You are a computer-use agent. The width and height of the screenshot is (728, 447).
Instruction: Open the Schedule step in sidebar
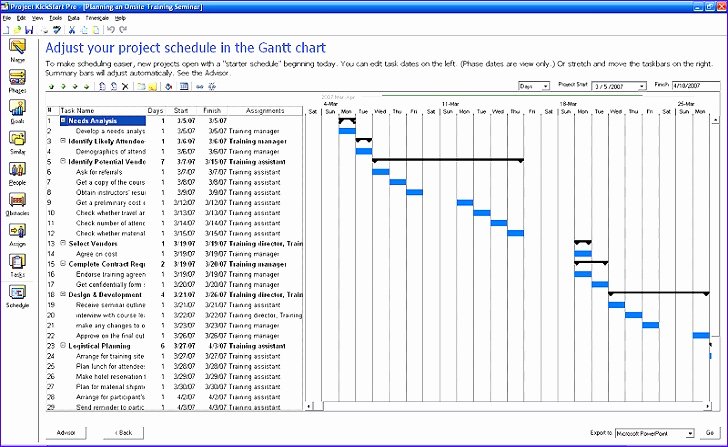pos(17,296)
